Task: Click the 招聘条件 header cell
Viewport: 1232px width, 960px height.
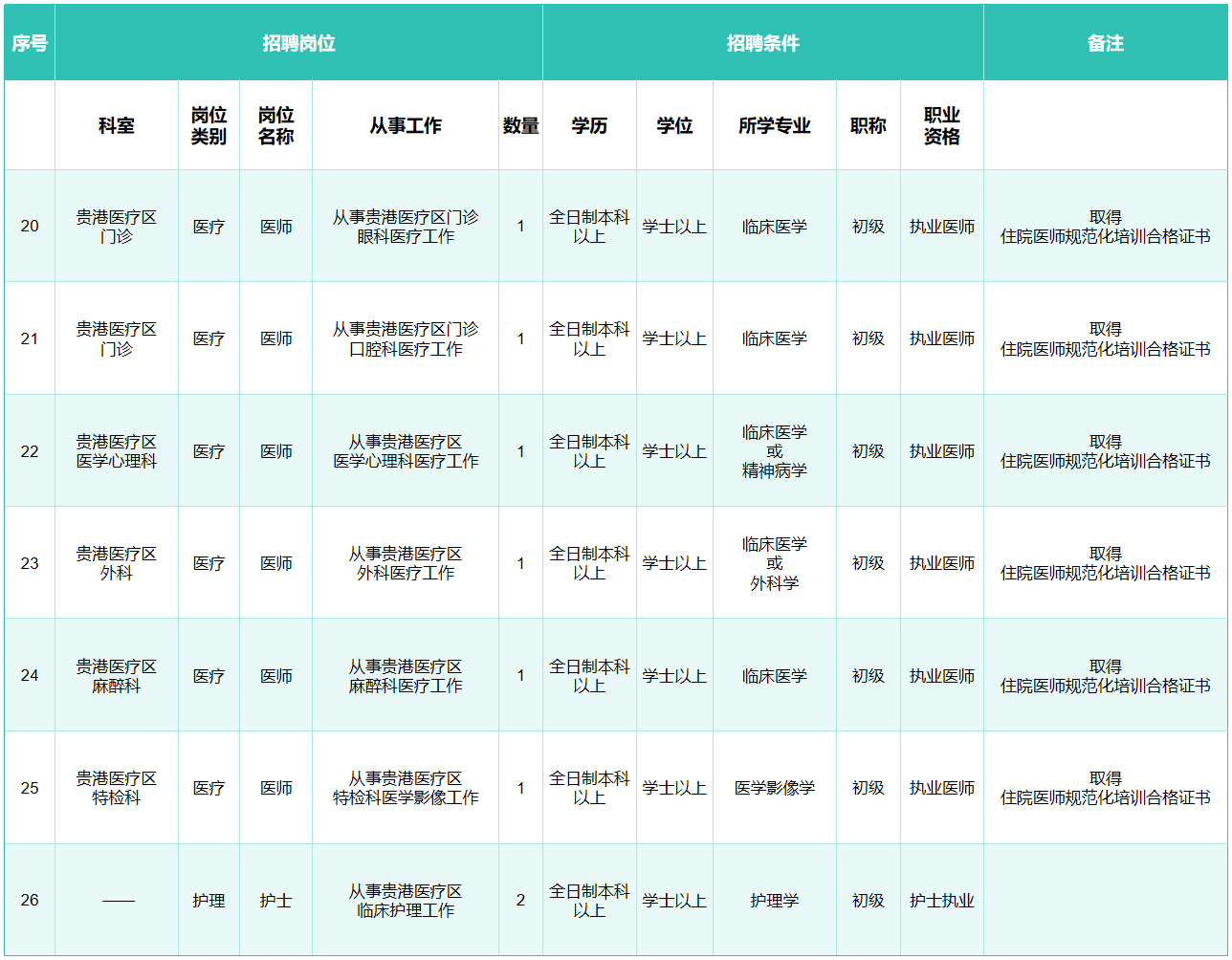Action: tap(762, 43)
